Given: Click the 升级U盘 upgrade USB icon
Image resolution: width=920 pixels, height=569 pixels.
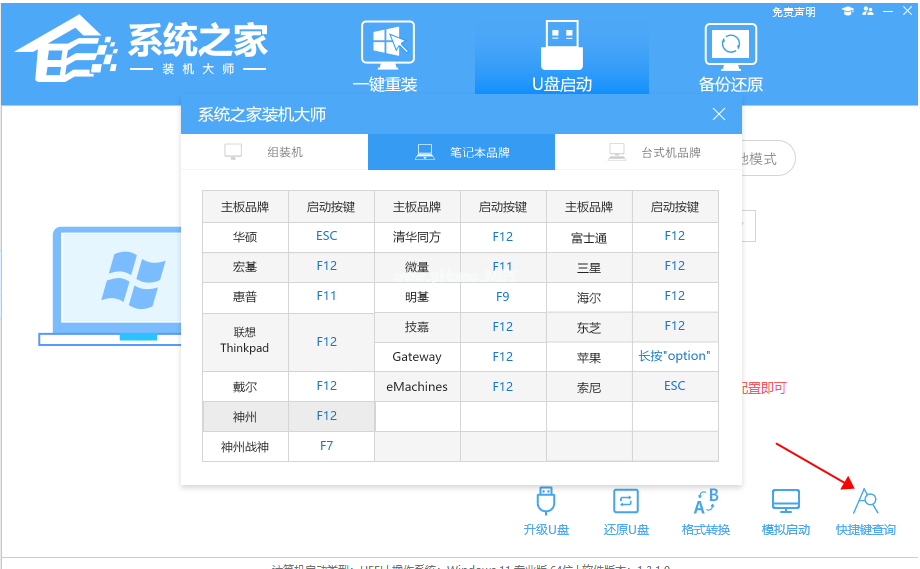Looking at the screenshot, I should pos(546,510).
